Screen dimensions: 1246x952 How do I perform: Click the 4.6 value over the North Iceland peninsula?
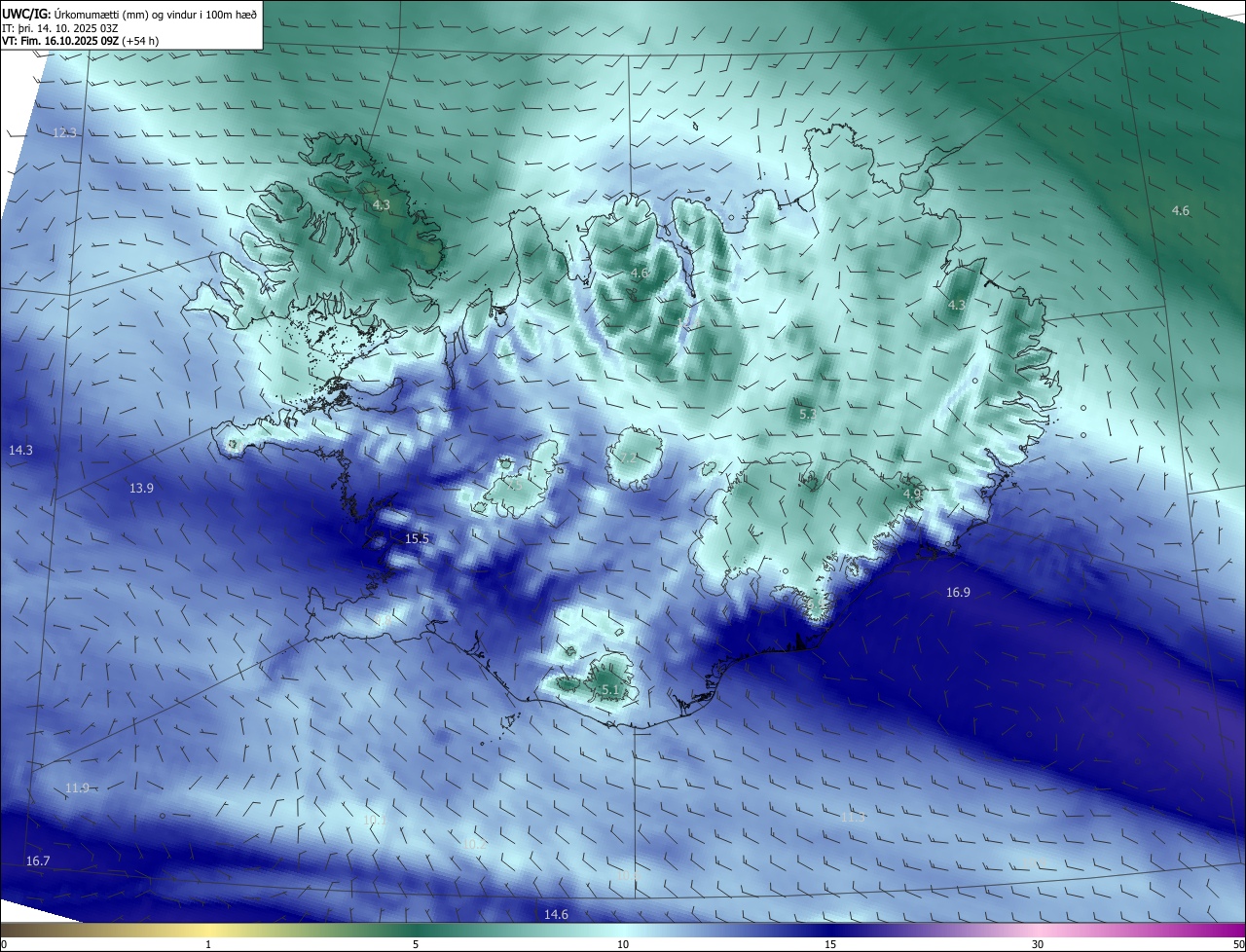click(639, 273)
